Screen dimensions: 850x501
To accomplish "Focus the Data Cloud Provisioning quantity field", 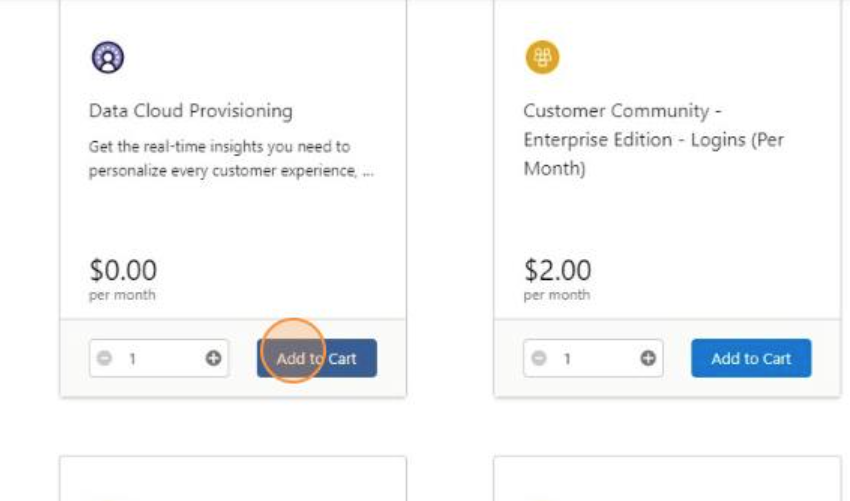I will (159, 358).
